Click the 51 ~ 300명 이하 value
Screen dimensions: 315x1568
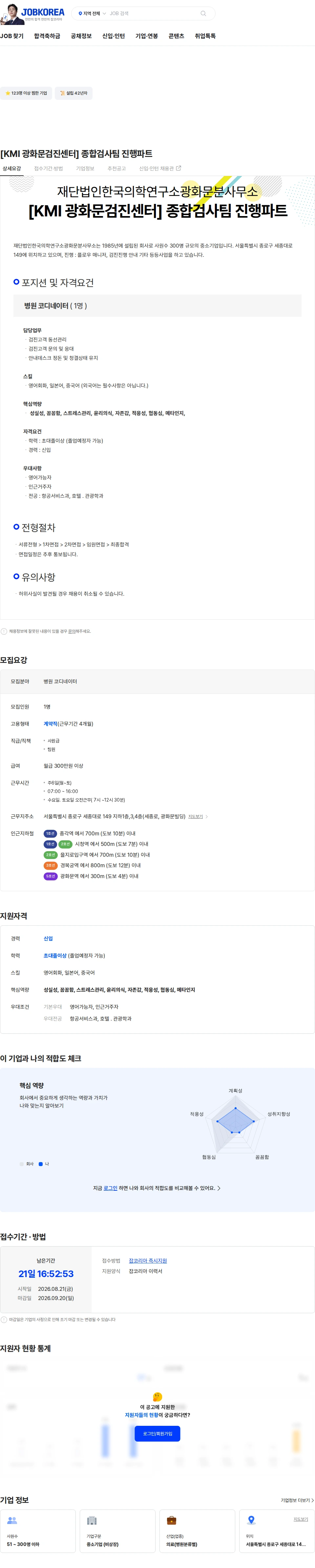pos(23,1544)
